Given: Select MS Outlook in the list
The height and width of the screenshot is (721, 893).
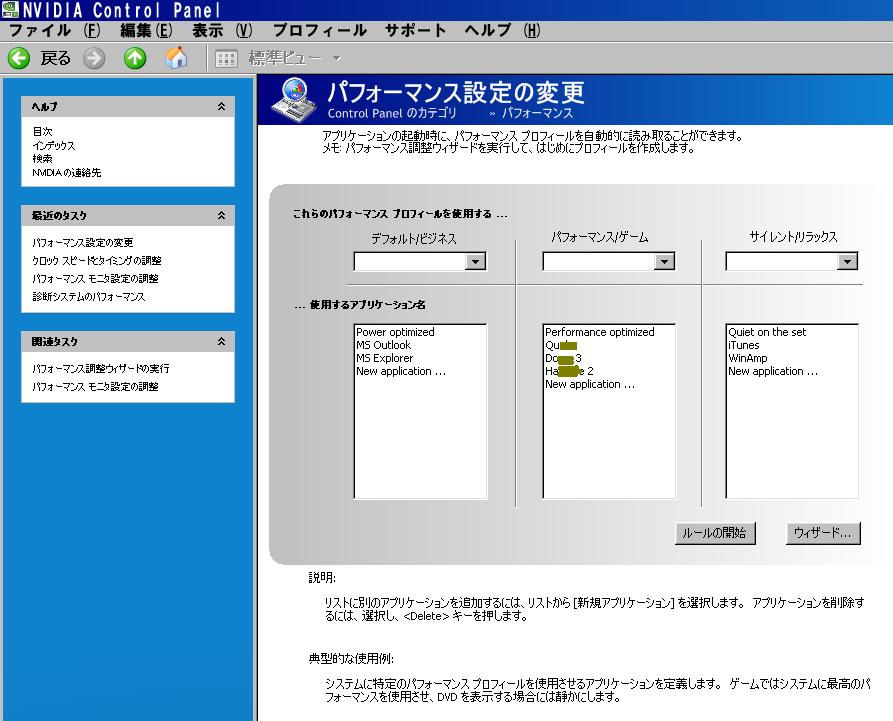Looking at the screenshot, I should pyautogui.click(x=383, y=345).
